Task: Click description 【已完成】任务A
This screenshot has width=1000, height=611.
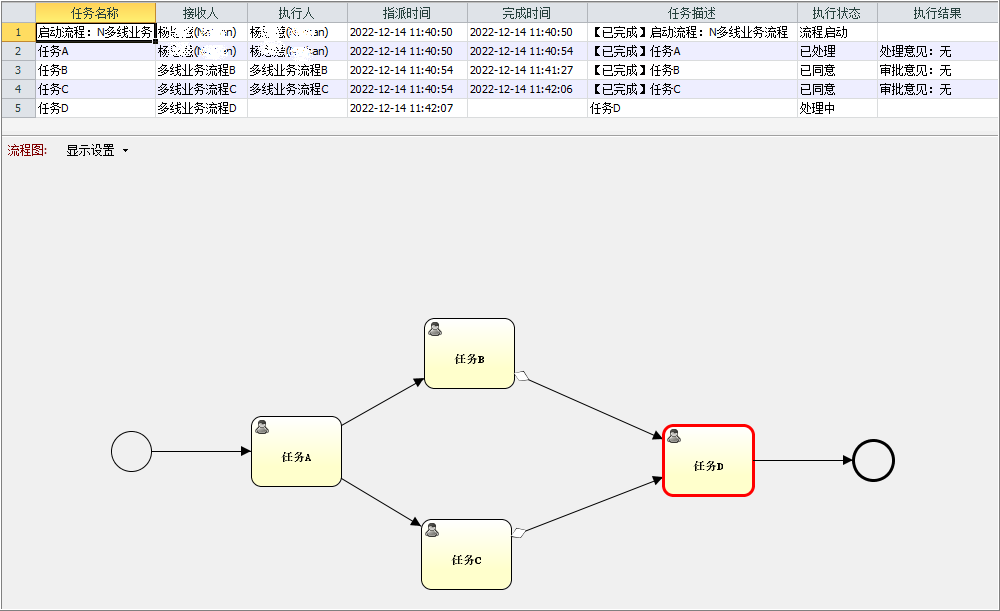Action: click(x=692, y=51)
